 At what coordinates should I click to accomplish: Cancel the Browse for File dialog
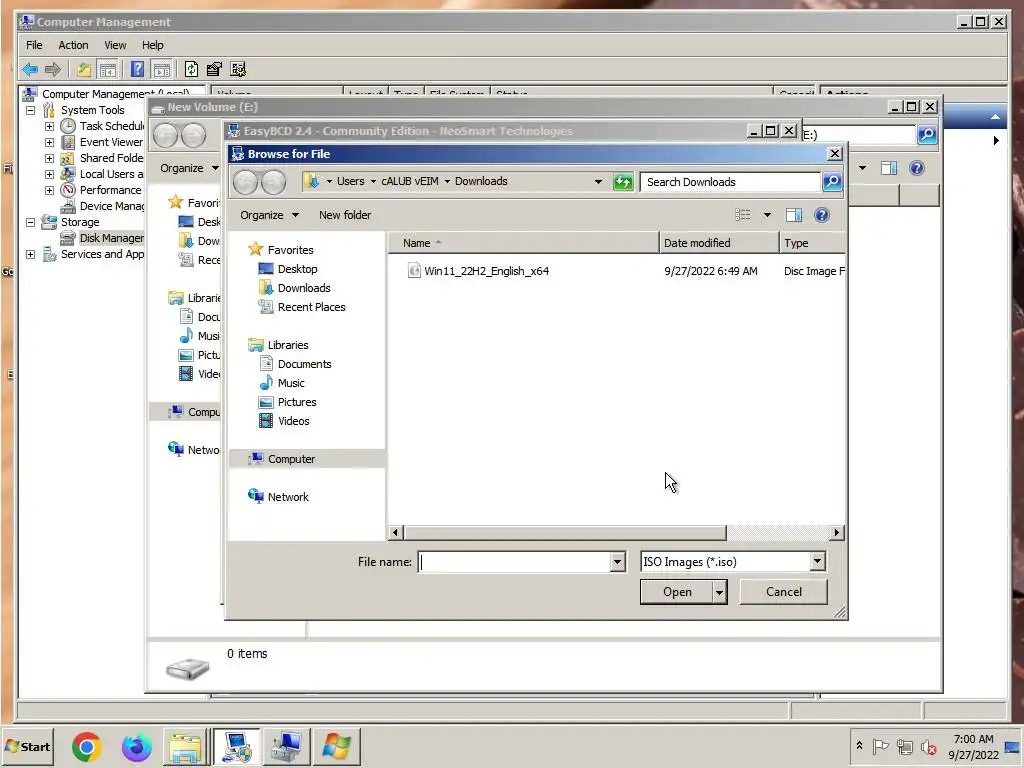(x=783, y=592)
